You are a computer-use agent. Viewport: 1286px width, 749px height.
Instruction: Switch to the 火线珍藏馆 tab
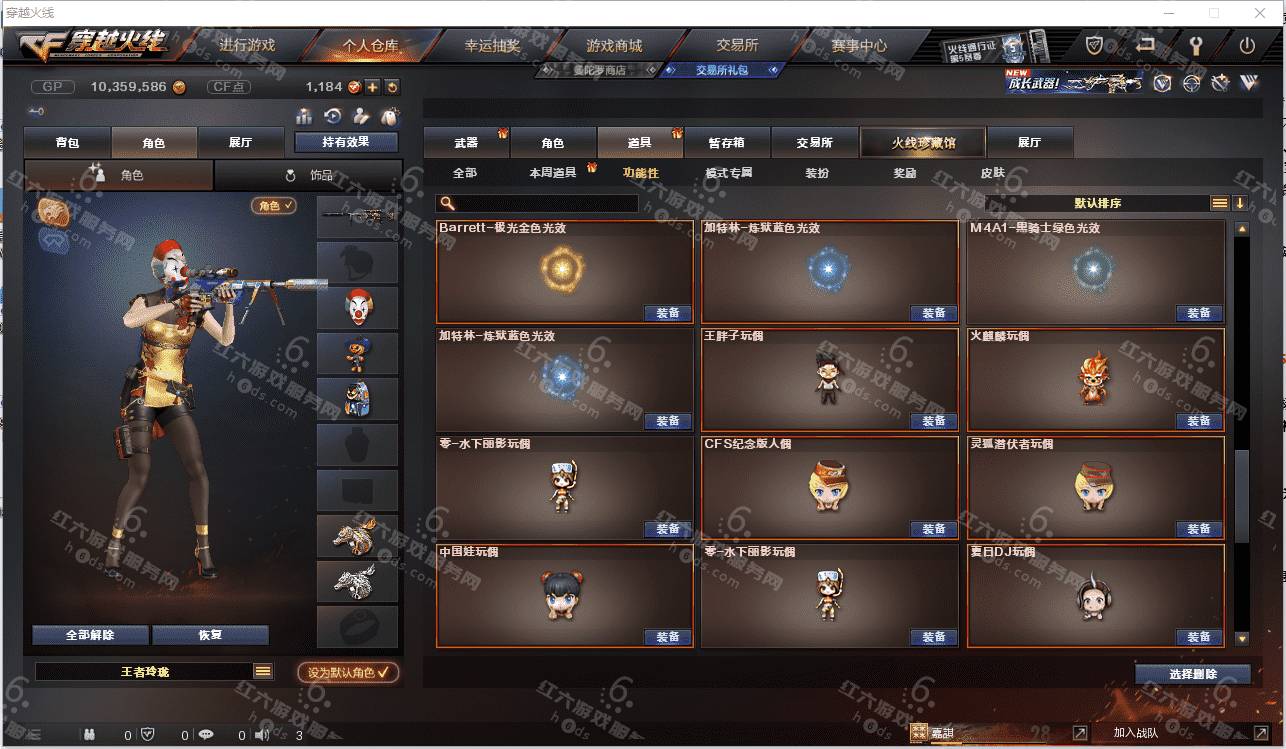[923, 142]
